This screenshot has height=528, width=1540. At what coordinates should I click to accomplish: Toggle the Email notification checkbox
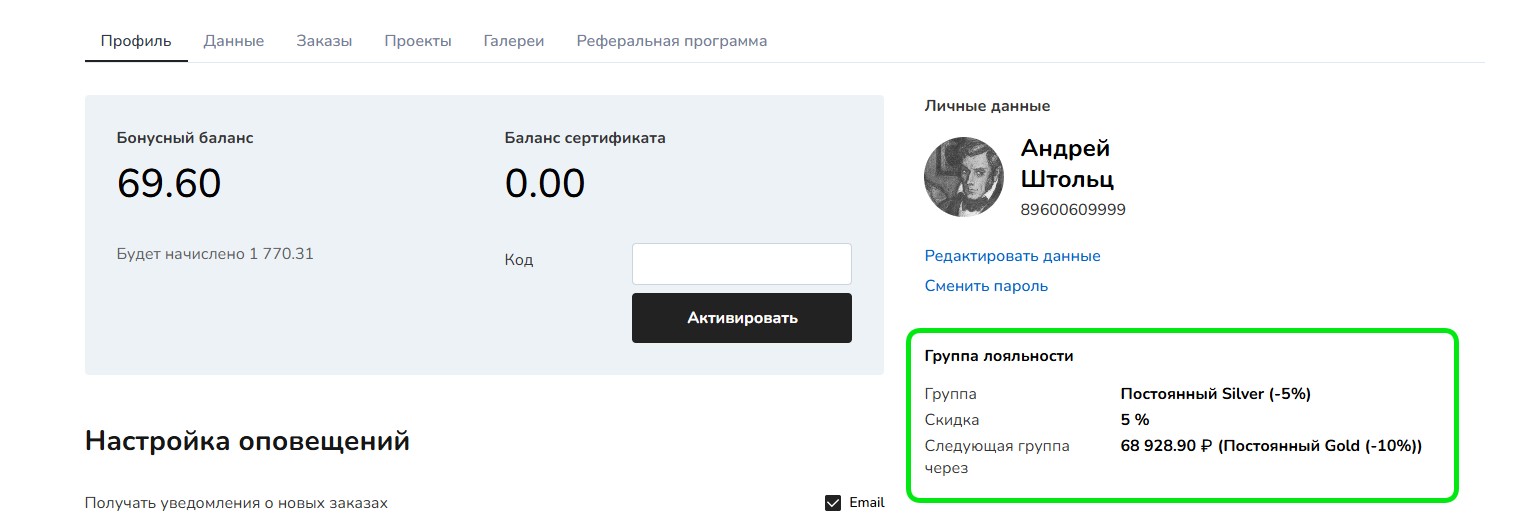tap(833, 502)
